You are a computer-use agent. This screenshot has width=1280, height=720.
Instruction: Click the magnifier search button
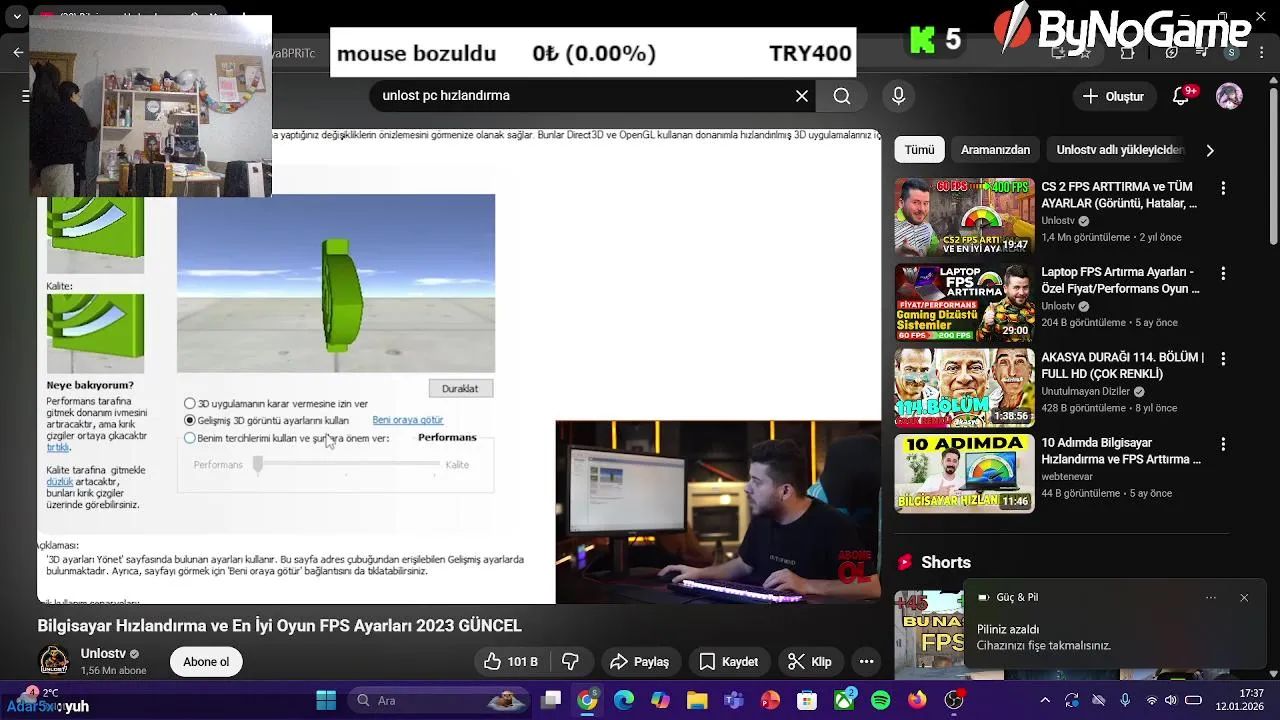click(x=842, y=96)
